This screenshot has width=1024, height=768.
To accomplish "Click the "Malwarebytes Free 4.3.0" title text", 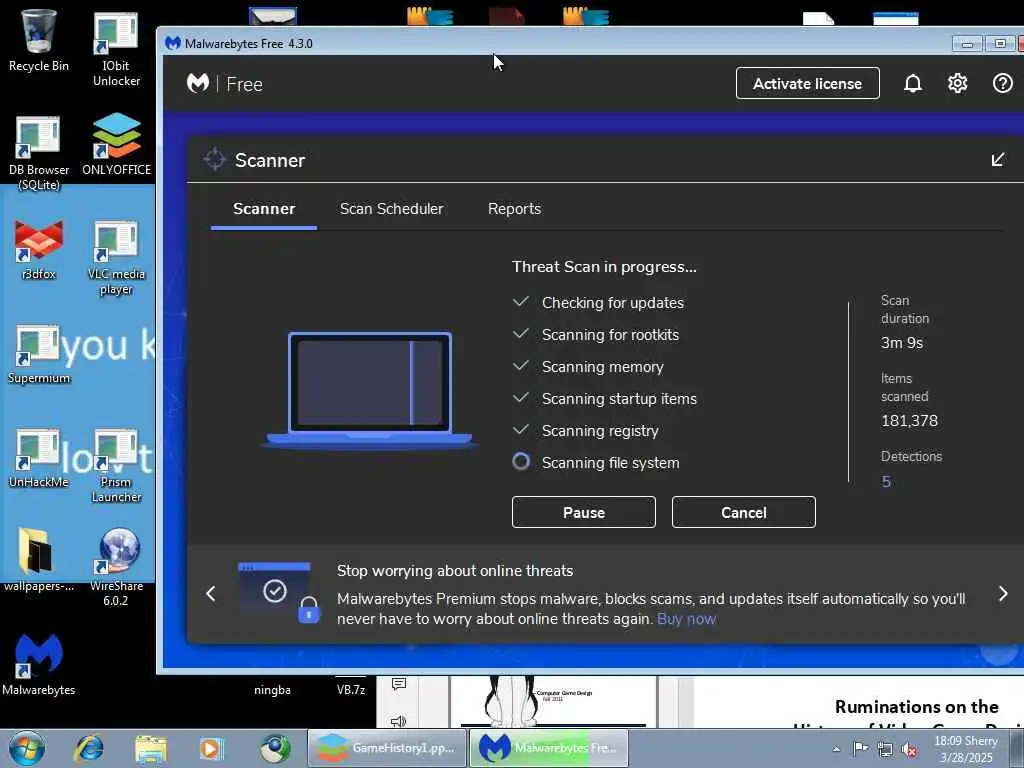I will (x=248, y=44).
